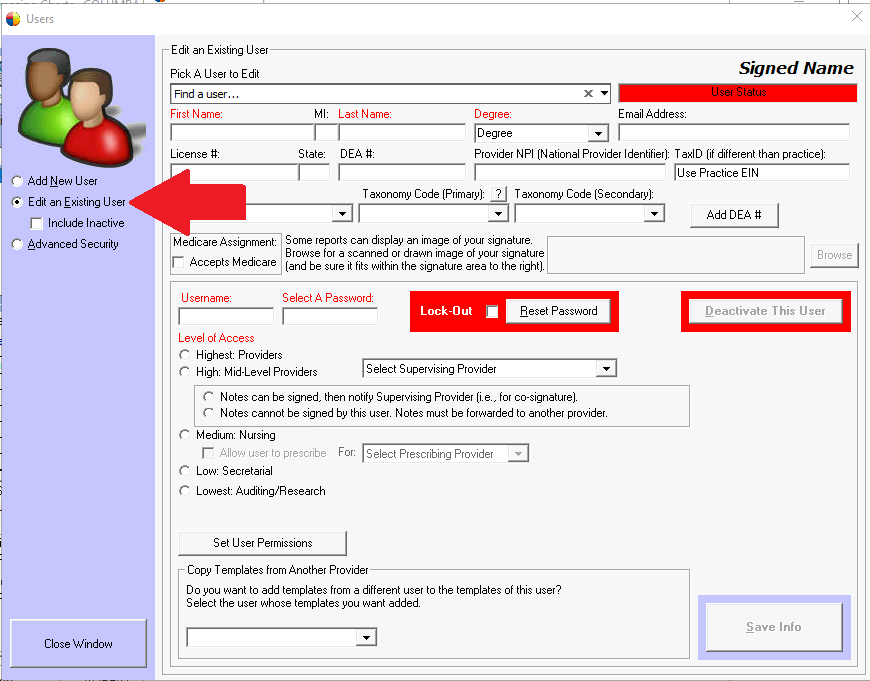Viewport: 870px width, 681px height.
Task: Expand the Degree dropdown
Action: coord(598,133)
